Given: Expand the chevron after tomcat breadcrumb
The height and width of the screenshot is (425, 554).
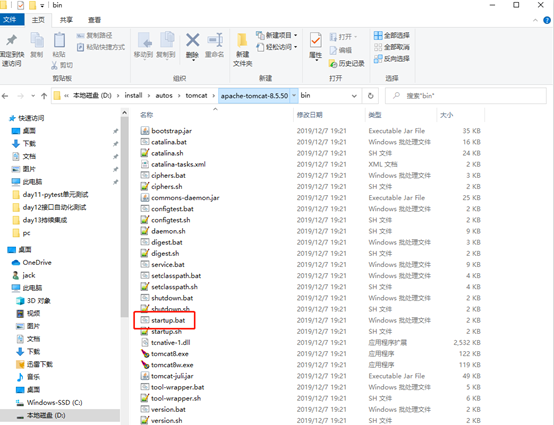Looking at the screenshot, I should [x=213, y=96].
